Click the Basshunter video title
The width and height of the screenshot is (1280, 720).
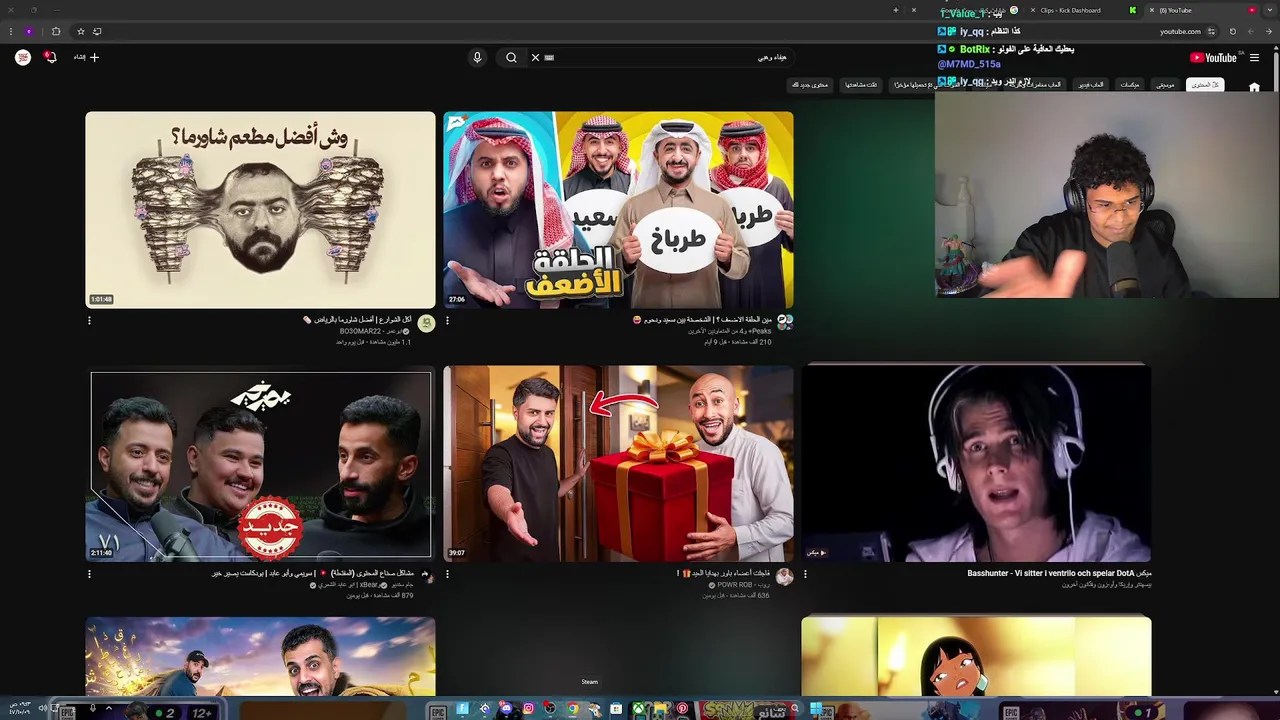coord(1059,573)
